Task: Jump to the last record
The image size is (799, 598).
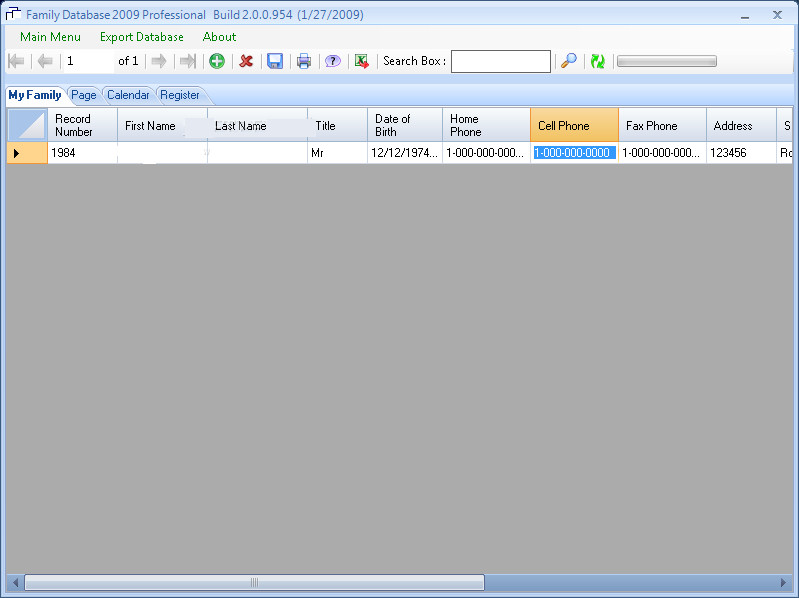Action: coord(188,62)
